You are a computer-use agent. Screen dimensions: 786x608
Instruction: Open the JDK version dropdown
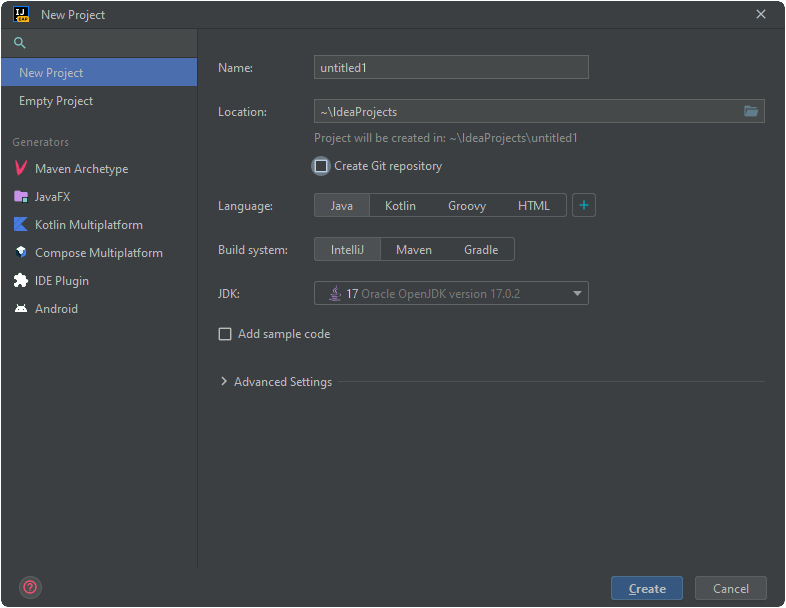(x=451, y=293)
